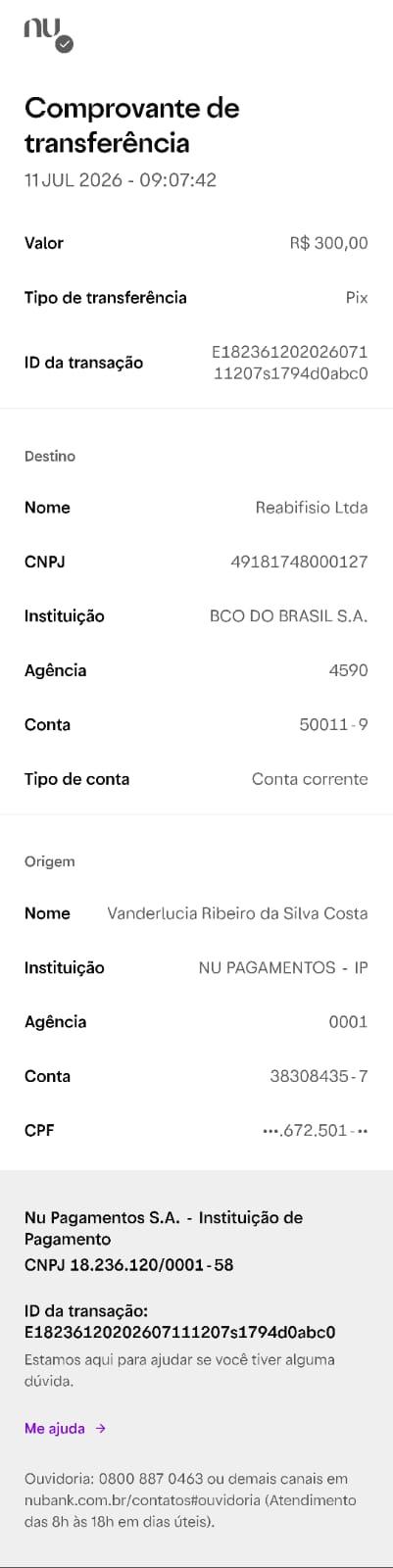Click the destination CNPJ number 49181748000127

[299, 562]
